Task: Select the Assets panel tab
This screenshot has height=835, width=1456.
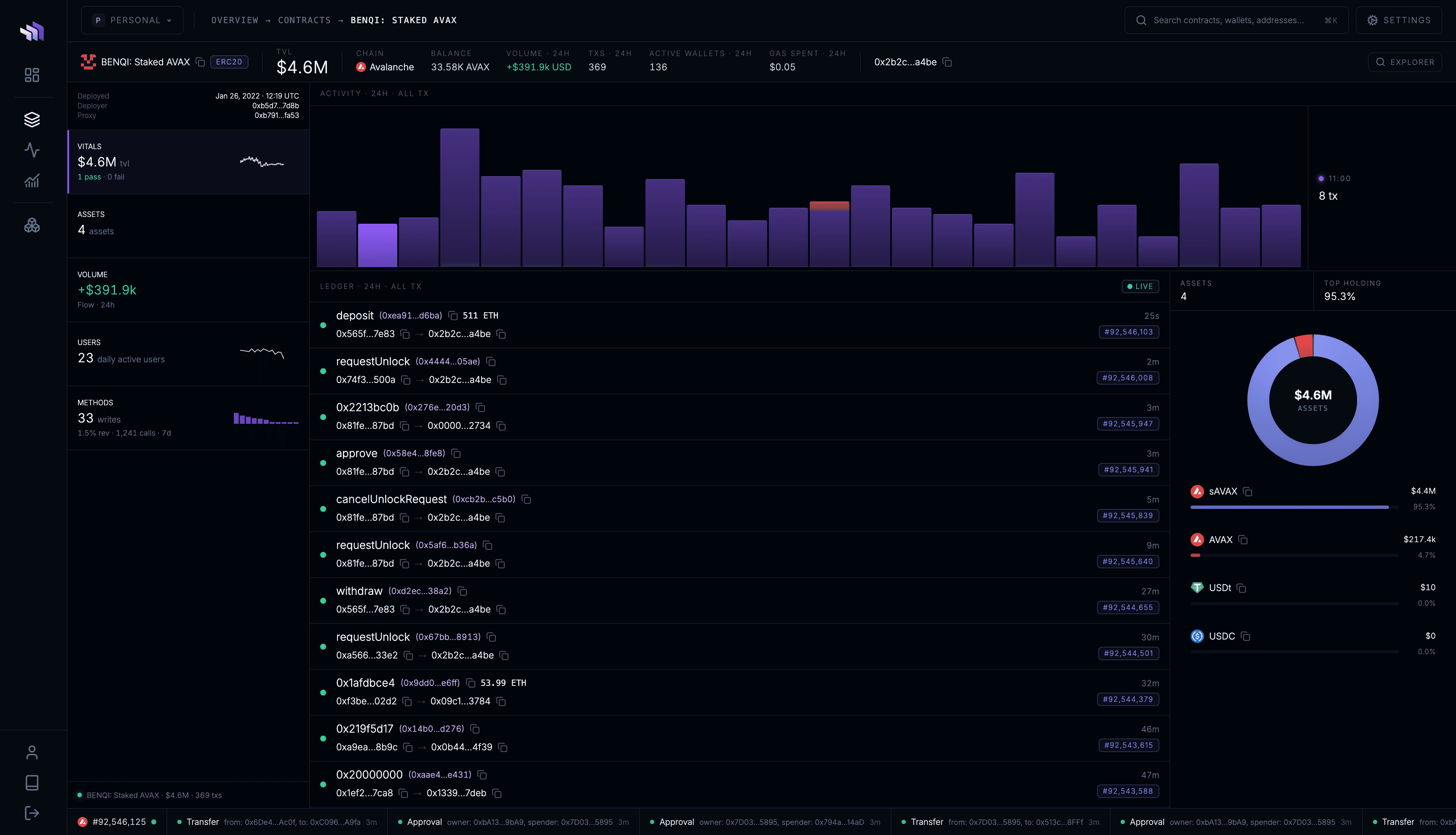Action: pos(189,226)
